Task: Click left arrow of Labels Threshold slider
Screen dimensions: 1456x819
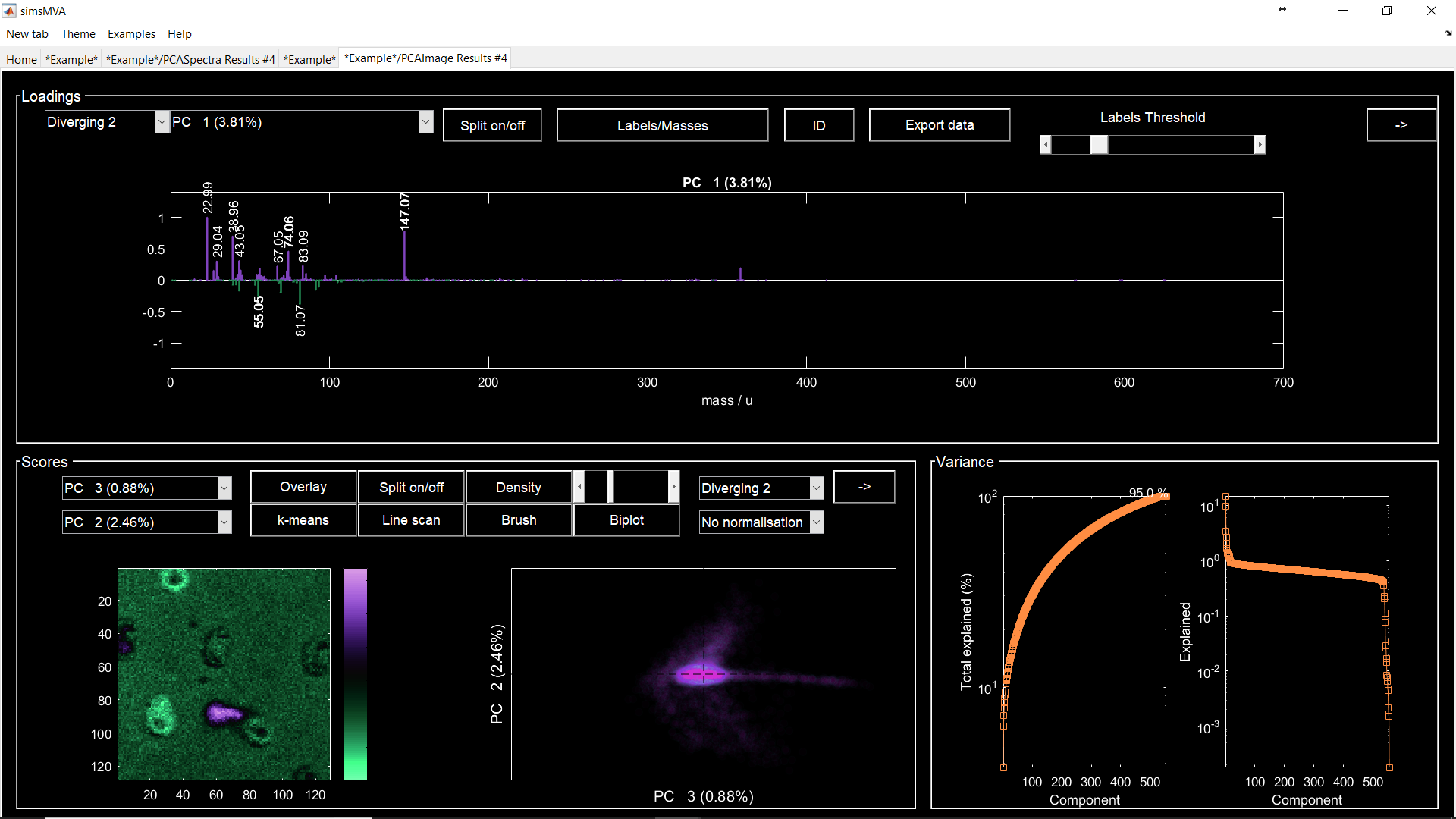Action: point(1045,145)
